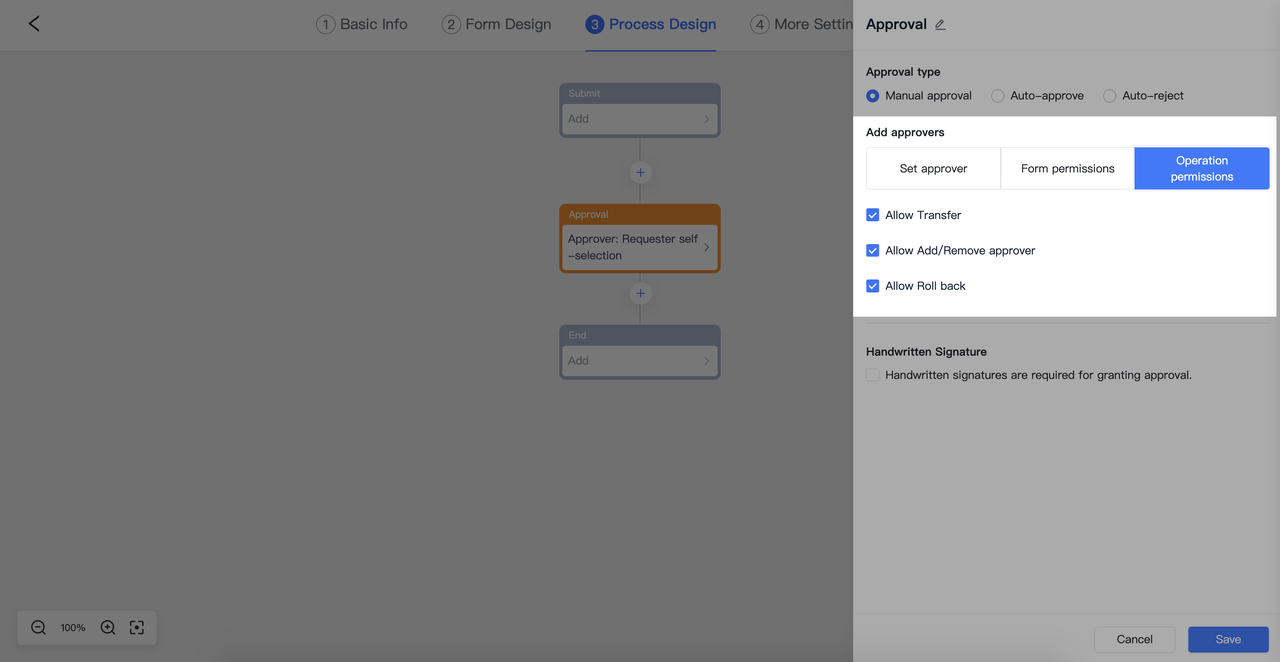
Task: Expand the Submit node chevron
Action: [x=706, y=119]
